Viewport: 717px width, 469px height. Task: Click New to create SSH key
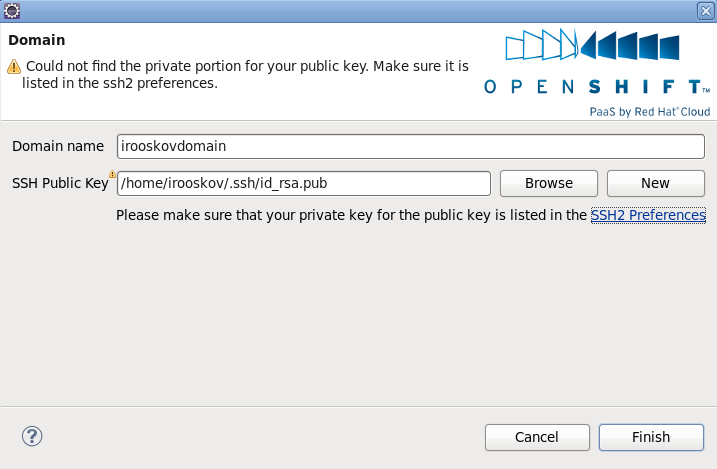[x=656, y=183]
